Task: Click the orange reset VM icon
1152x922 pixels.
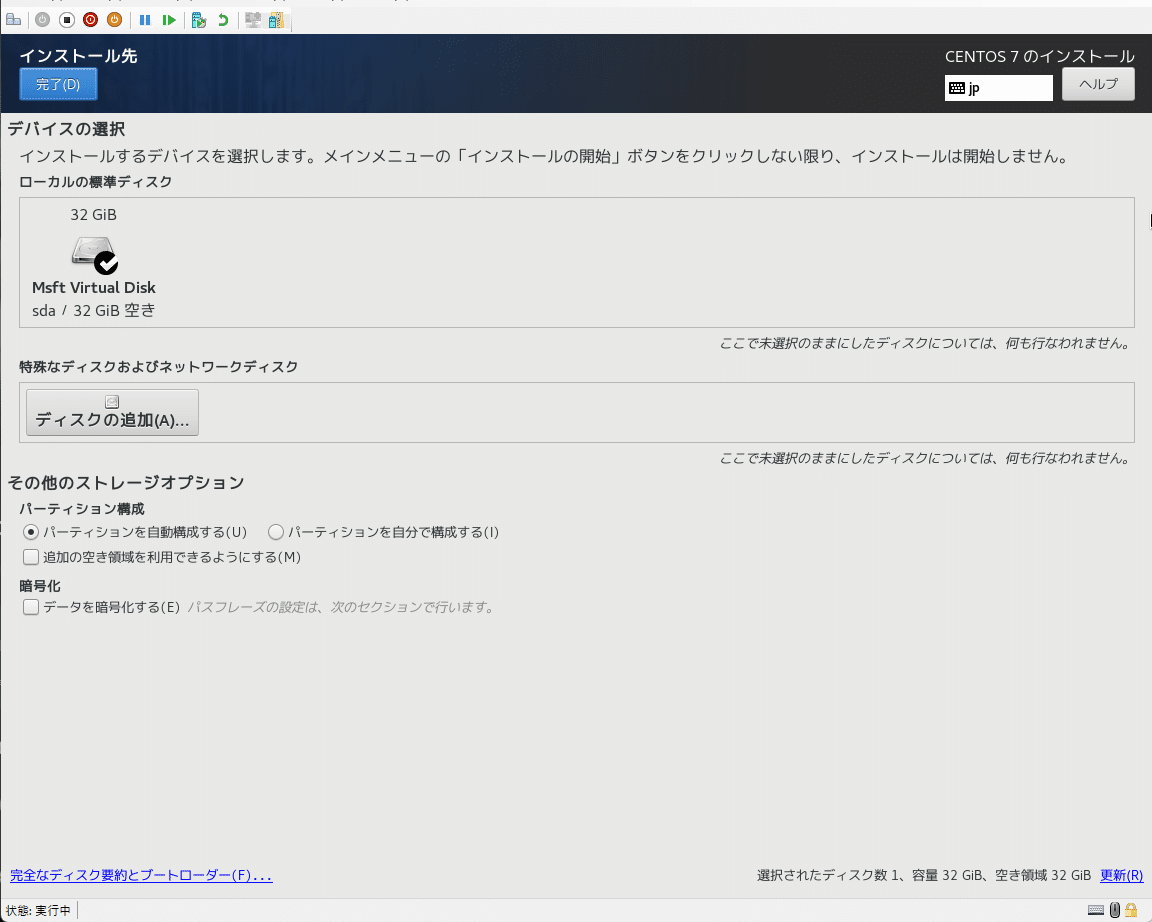Action: tap(114, 20)
